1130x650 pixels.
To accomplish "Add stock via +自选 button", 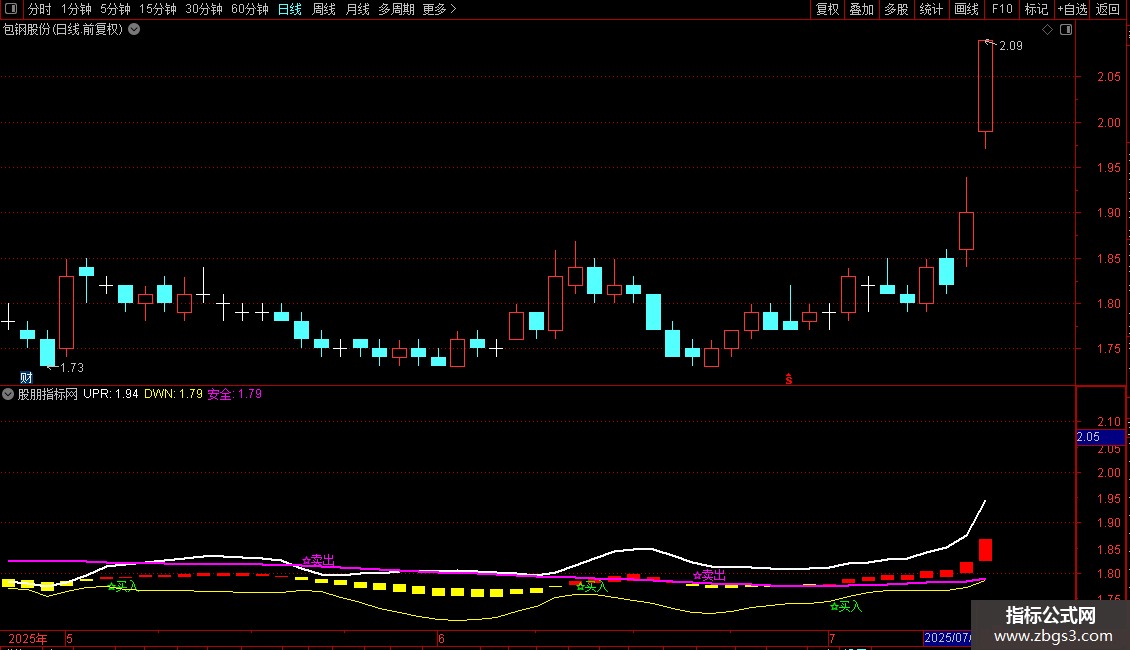I will 1072,9.
